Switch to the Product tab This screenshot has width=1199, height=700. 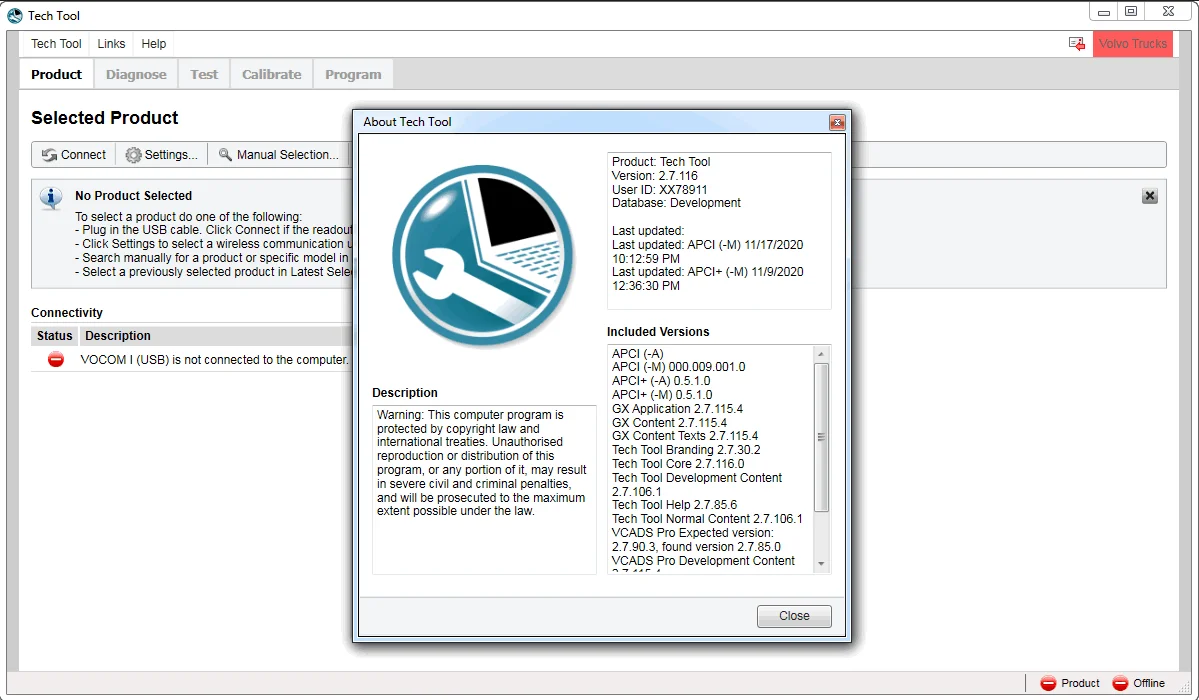57,74
